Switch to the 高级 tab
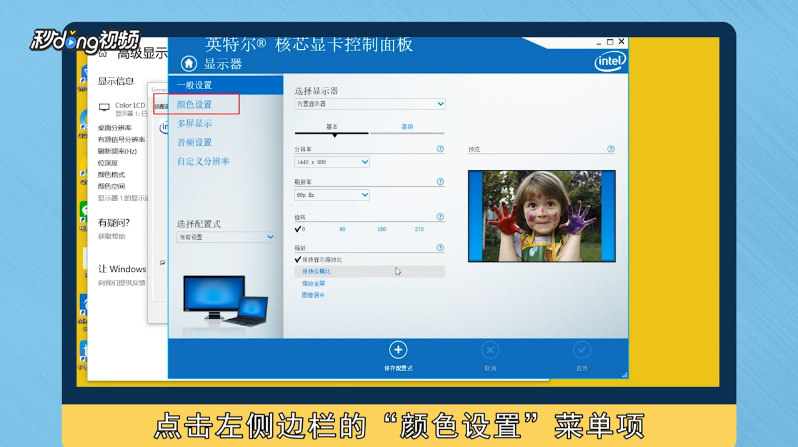The height and width of the screenshot is (447, 798). click(x=407, y=127)
